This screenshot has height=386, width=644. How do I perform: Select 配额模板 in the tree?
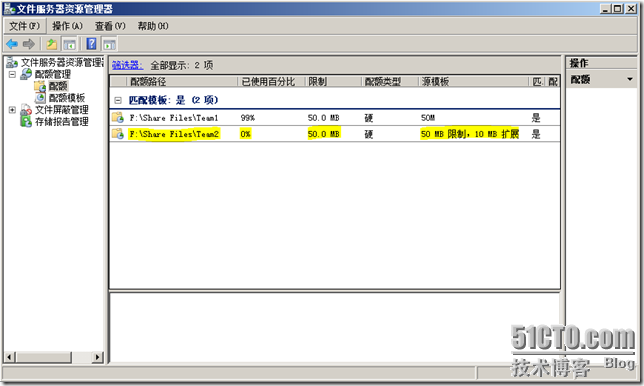click(x=67, y=98)
